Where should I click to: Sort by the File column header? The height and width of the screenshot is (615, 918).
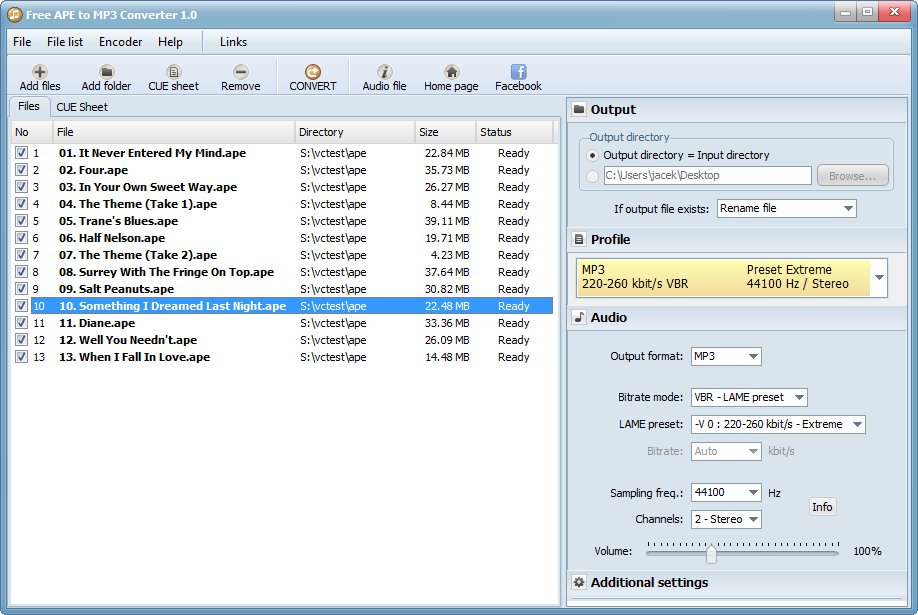tap(174, 132)
